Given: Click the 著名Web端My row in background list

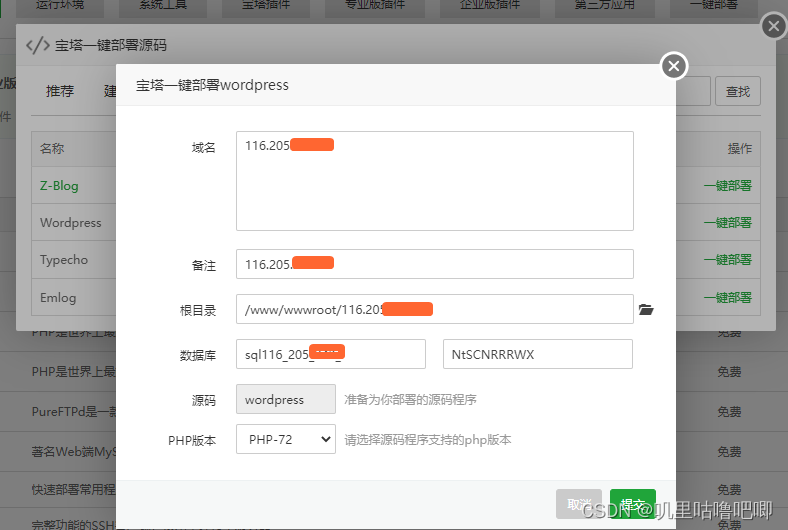Looking at the screenshot, I should pos(74,452).
